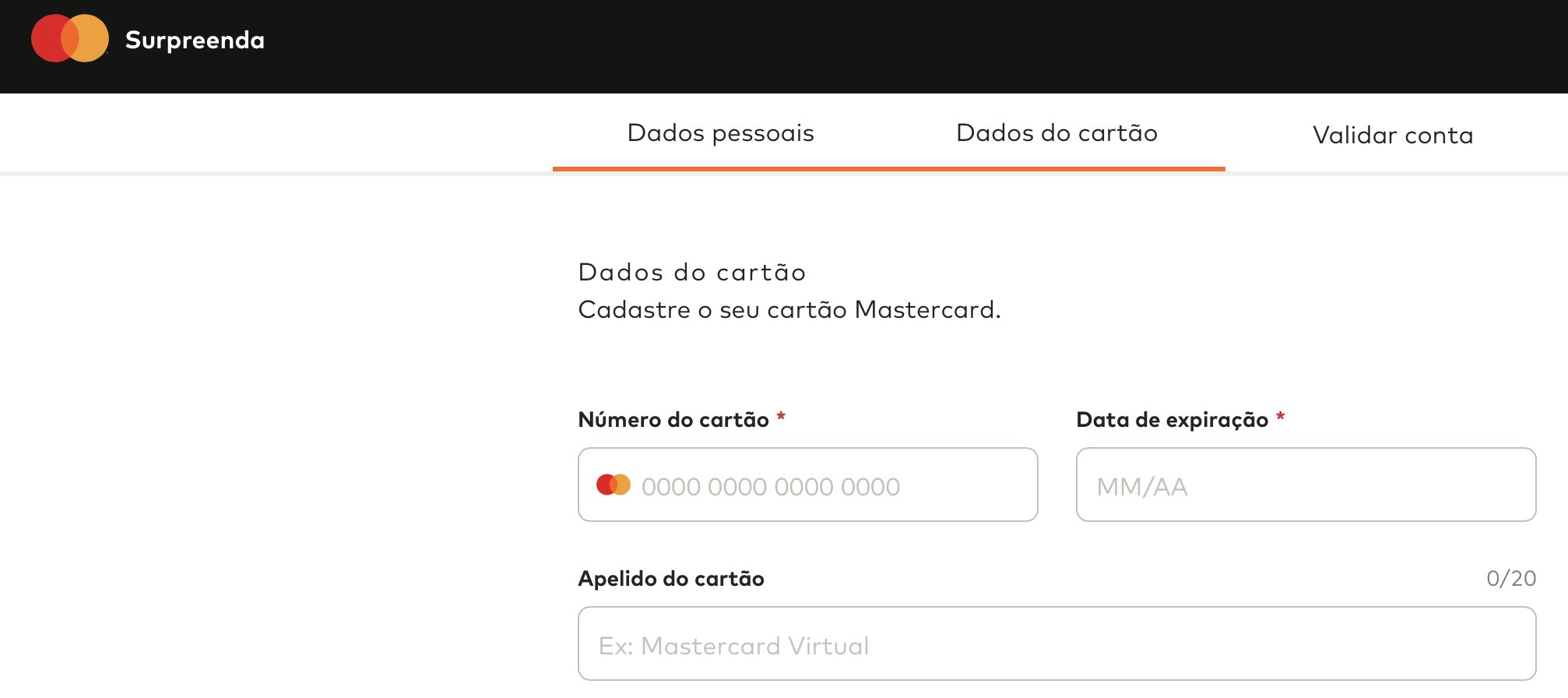Screen dimensions: 1568x698
Task: Click the Apelido do cartão label
Action: tap(671, 579)
